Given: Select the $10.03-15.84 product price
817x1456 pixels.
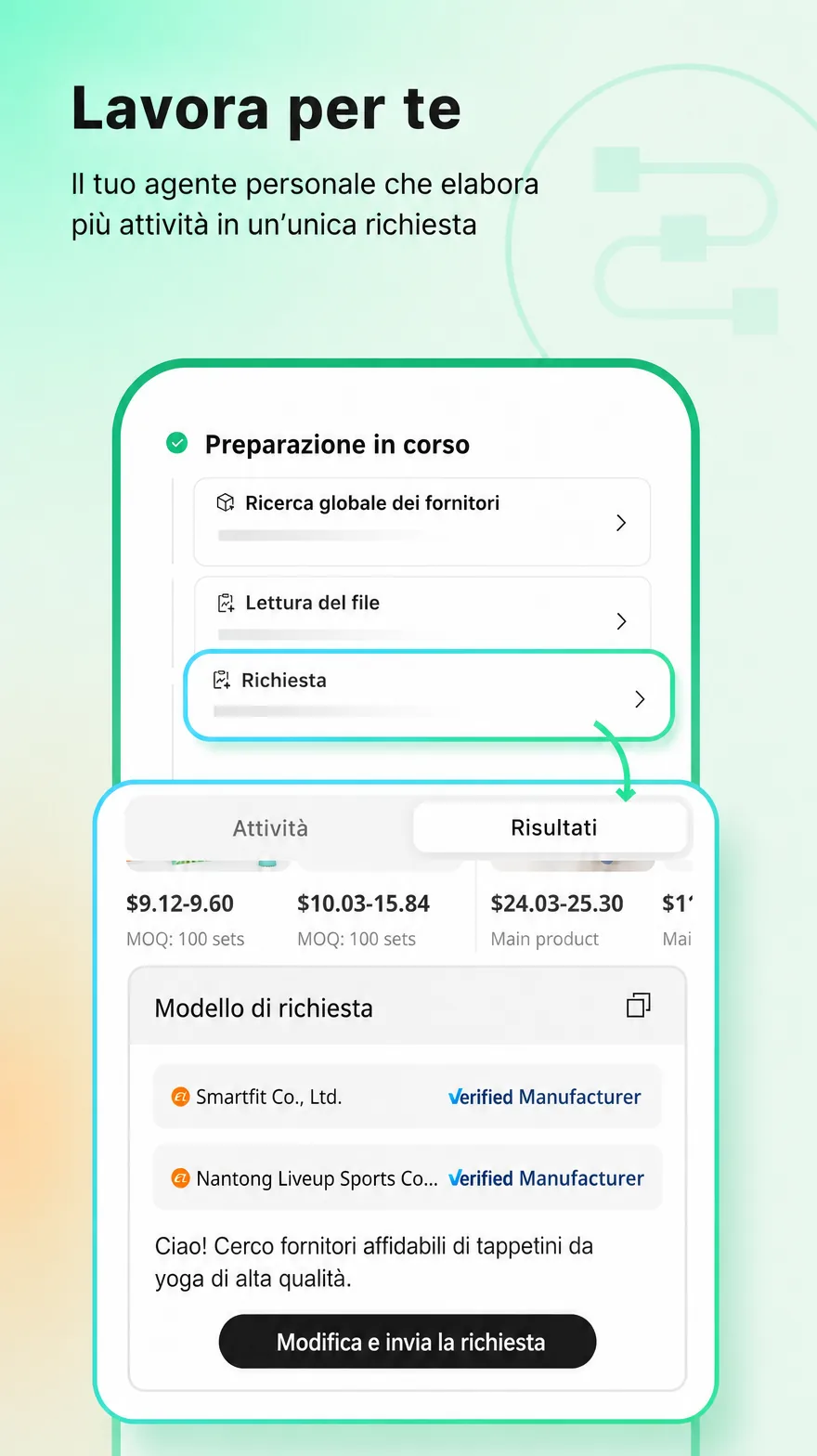Looking at the screenshot, I should click(x=363, y=903).
